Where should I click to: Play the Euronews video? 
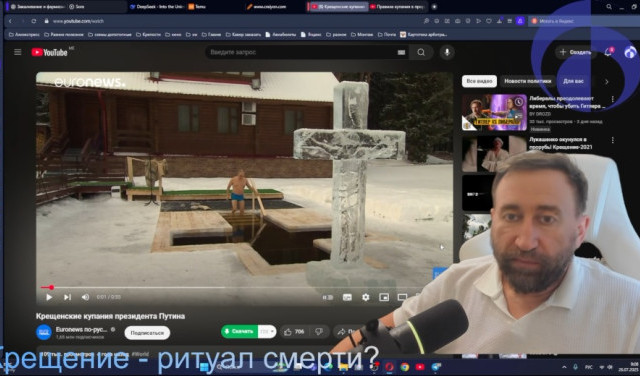click(x=49, y=297)
